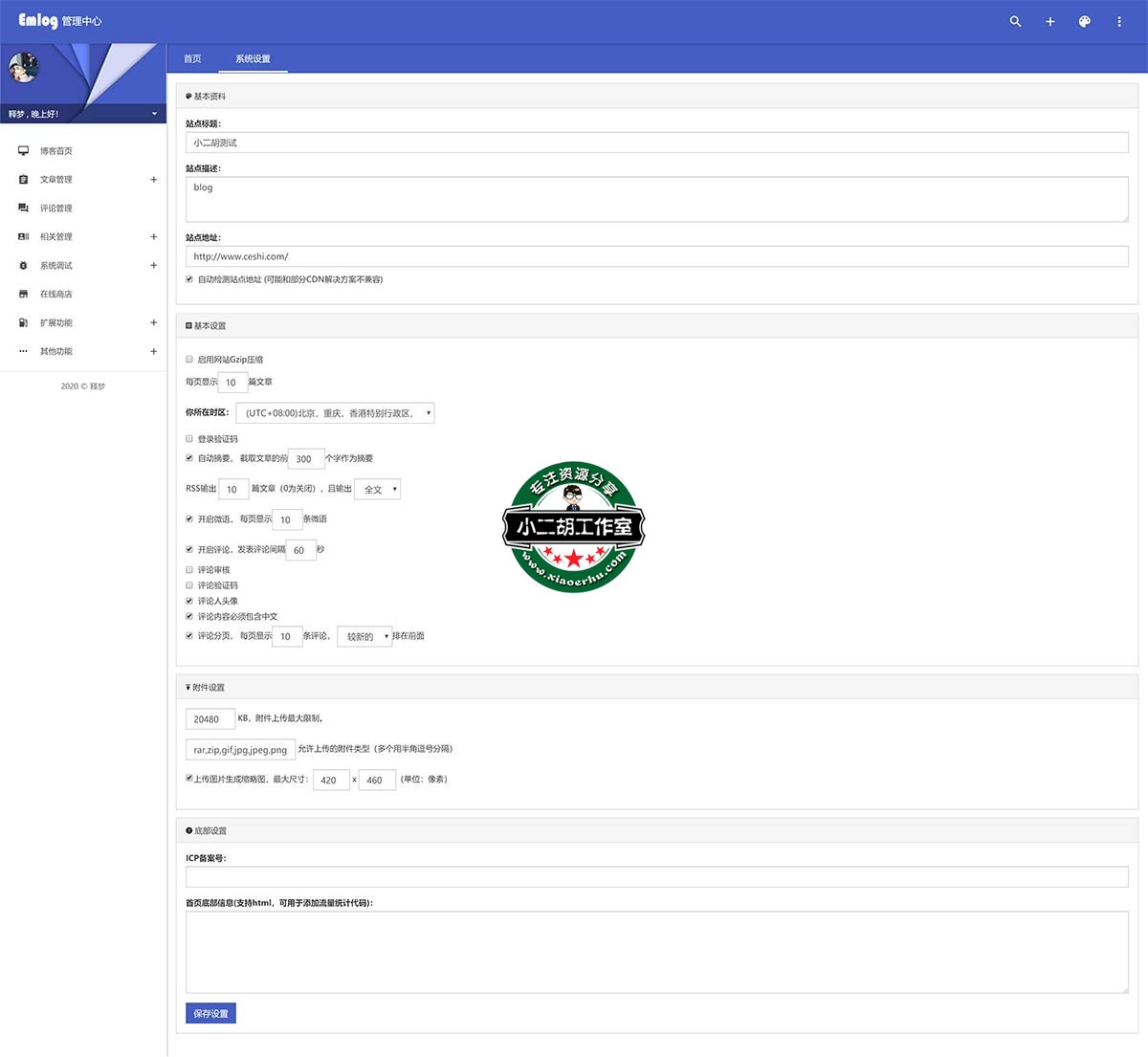Click the plus icon in header
The image size is (1148, 1057).
click(x=1049, y=21)
